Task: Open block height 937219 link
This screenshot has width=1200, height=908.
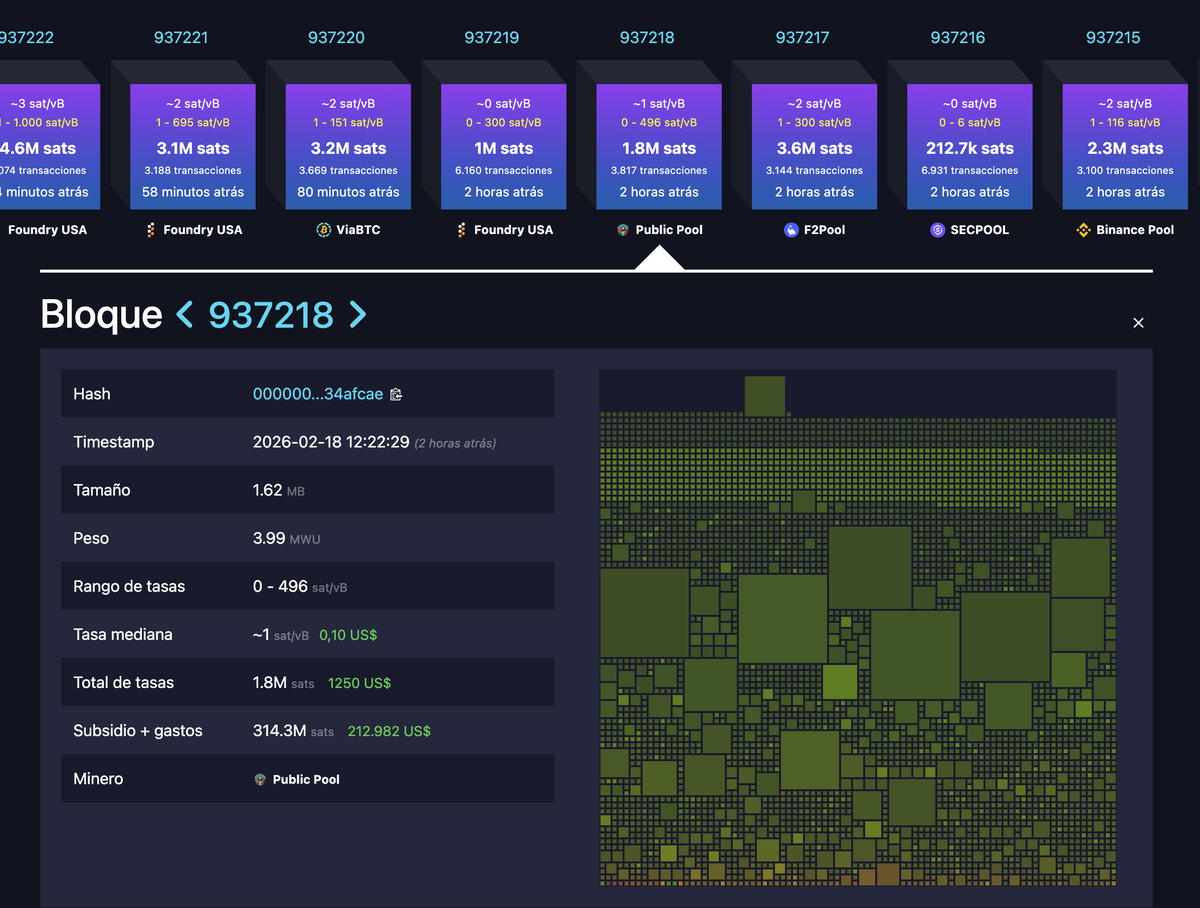Action: (x=492, y=38)
